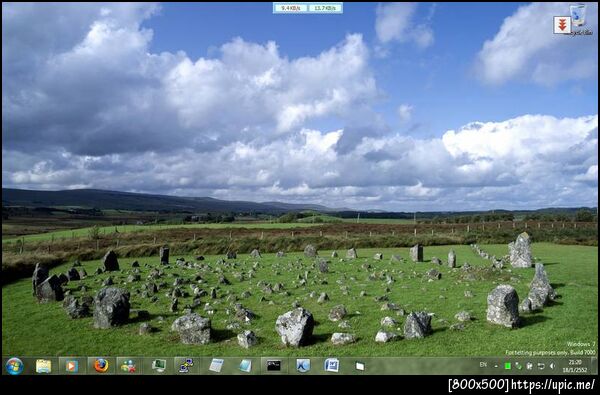
Task: Click the green-screen monitor taskbar icon
Action: [x=158, y=366]
